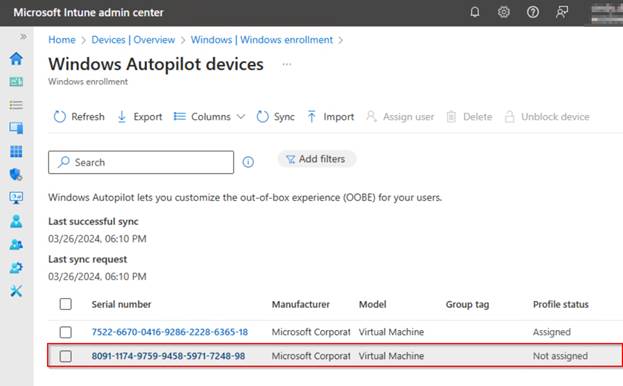The height and width of the screenshot is (386, 623).
Task: Click the Delete command
Action: click(469, 117)
